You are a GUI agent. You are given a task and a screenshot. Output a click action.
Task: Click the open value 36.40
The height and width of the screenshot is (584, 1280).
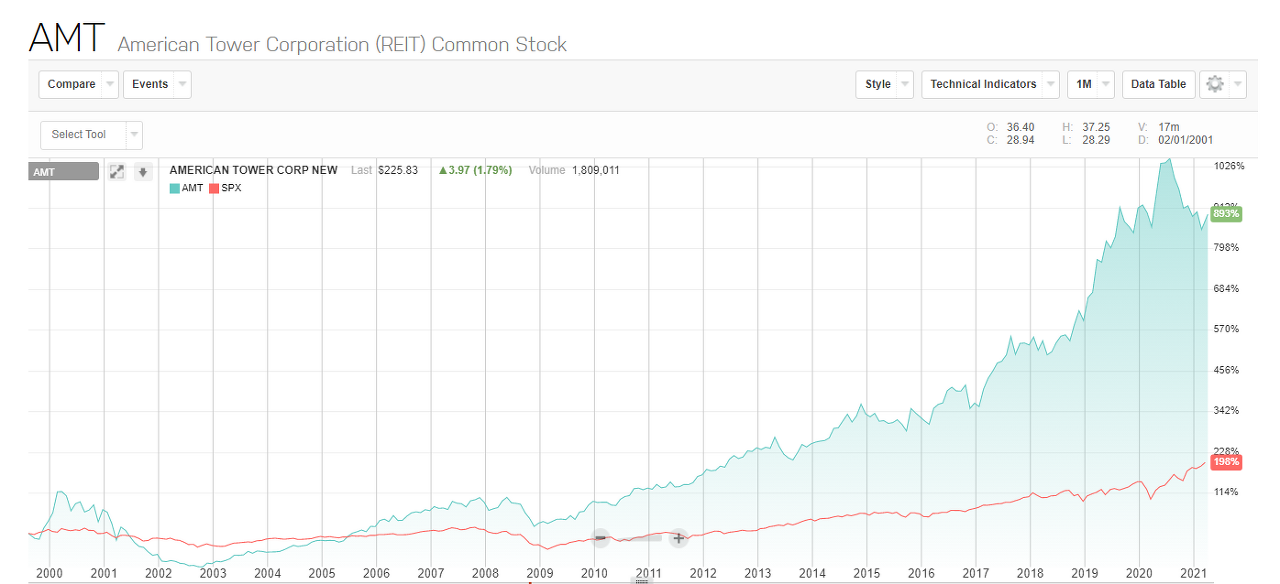pos(1021,127)
